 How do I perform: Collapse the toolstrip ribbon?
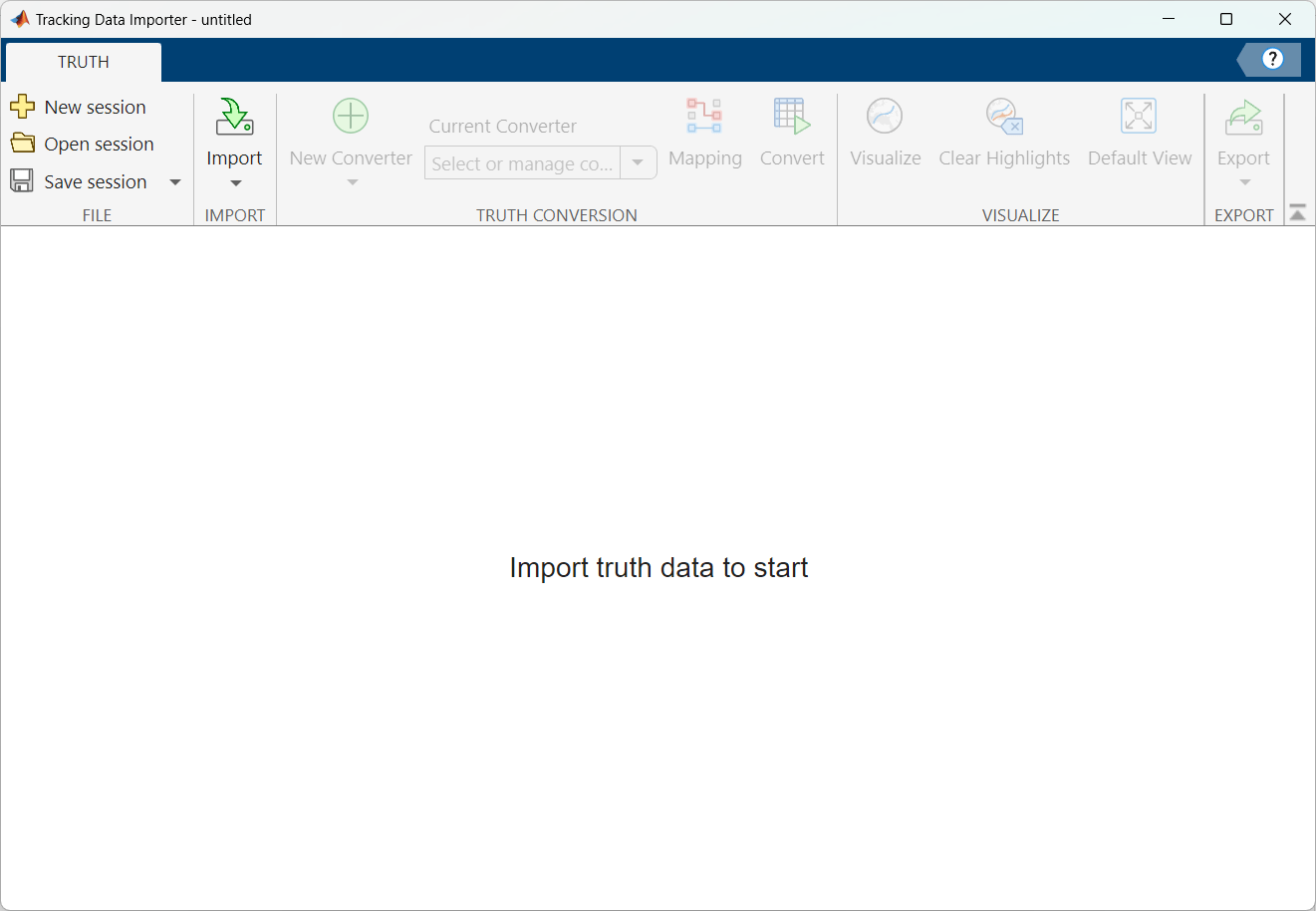pos(1297,213)
